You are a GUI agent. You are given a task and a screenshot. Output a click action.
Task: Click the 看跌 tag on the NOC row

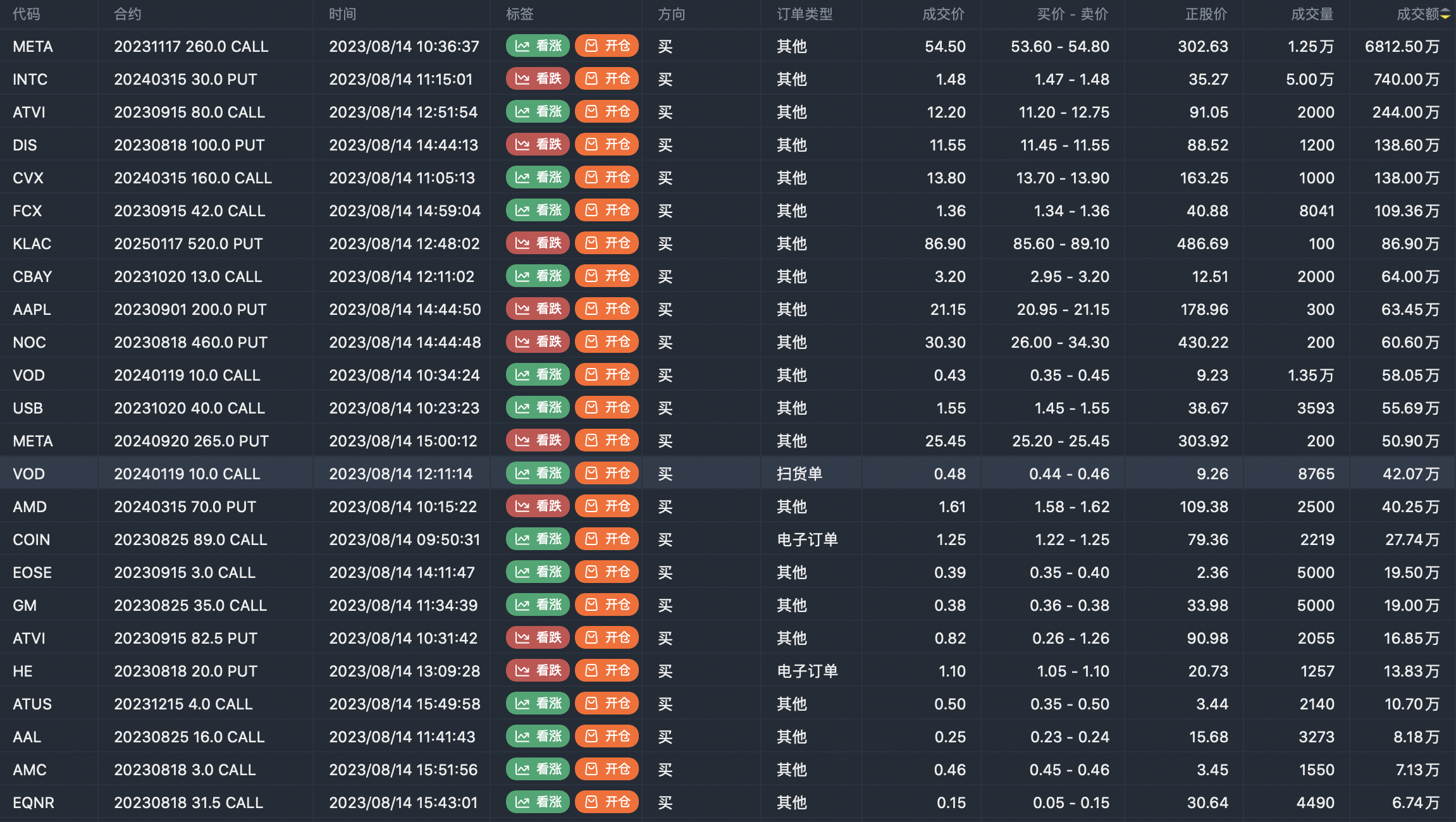pyautogui.click(x=538, y=342)
